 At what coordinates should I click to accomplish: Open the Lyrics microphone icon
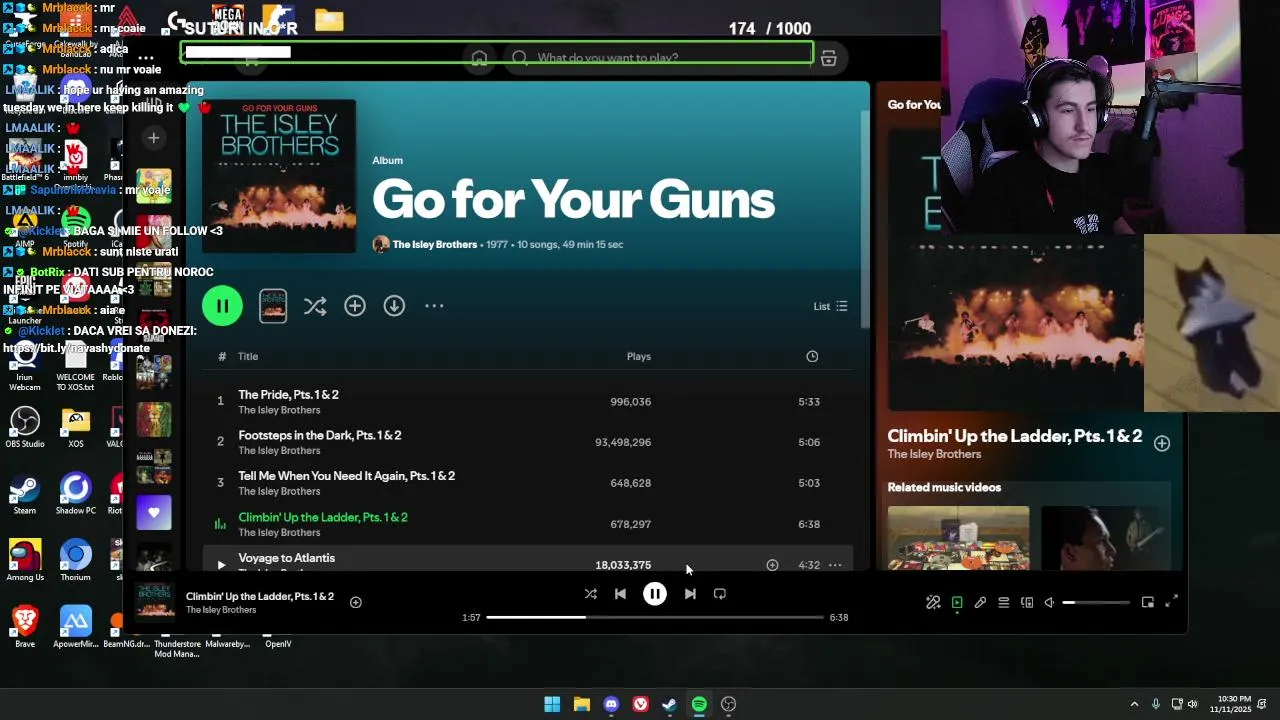(x=980, y=602)
